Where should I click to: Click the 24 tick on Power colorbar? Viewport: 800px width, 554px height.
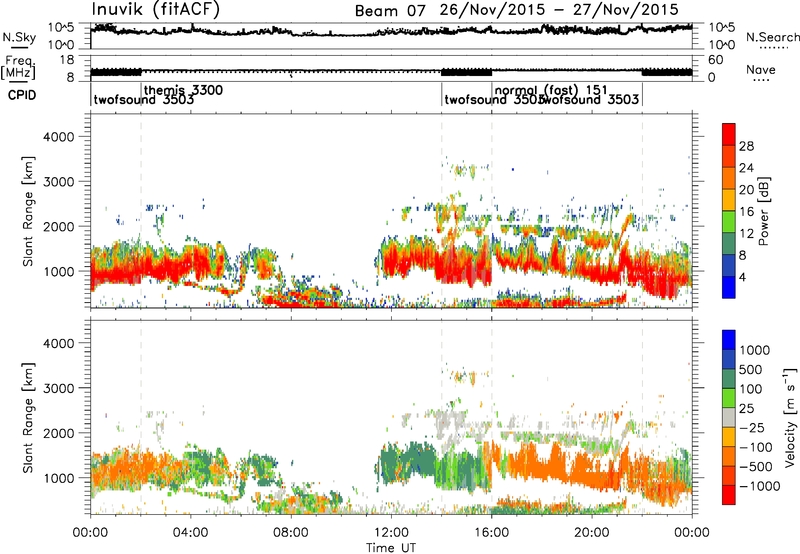click(746, 168)
